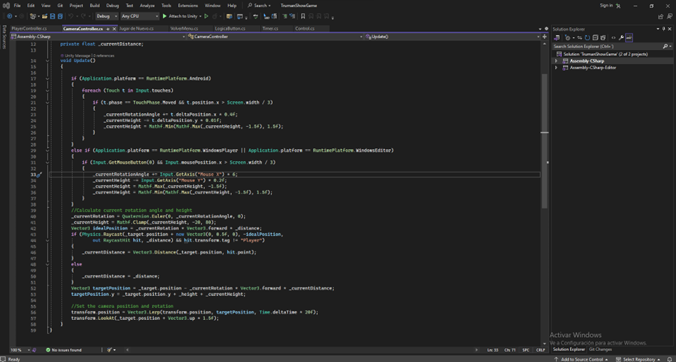
Task: Toggle auto-hide pin on Solution Explorer
Action: [663, 29]
